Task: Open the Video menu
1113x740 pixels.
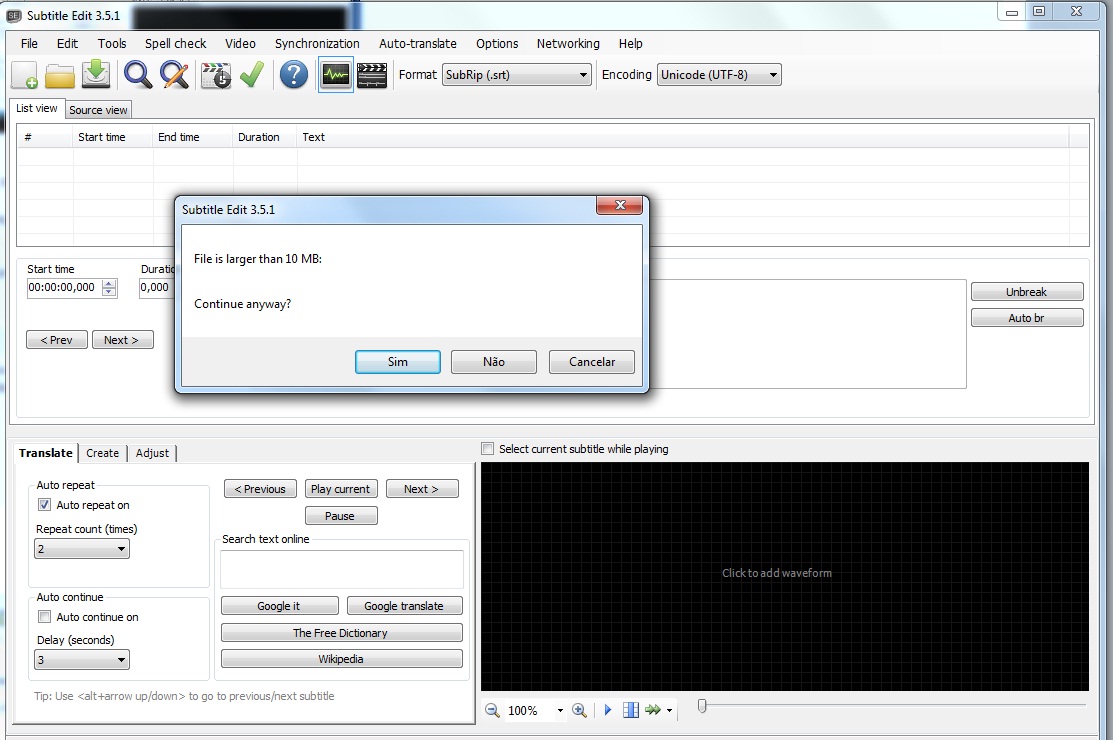Action: click(240, 43)
